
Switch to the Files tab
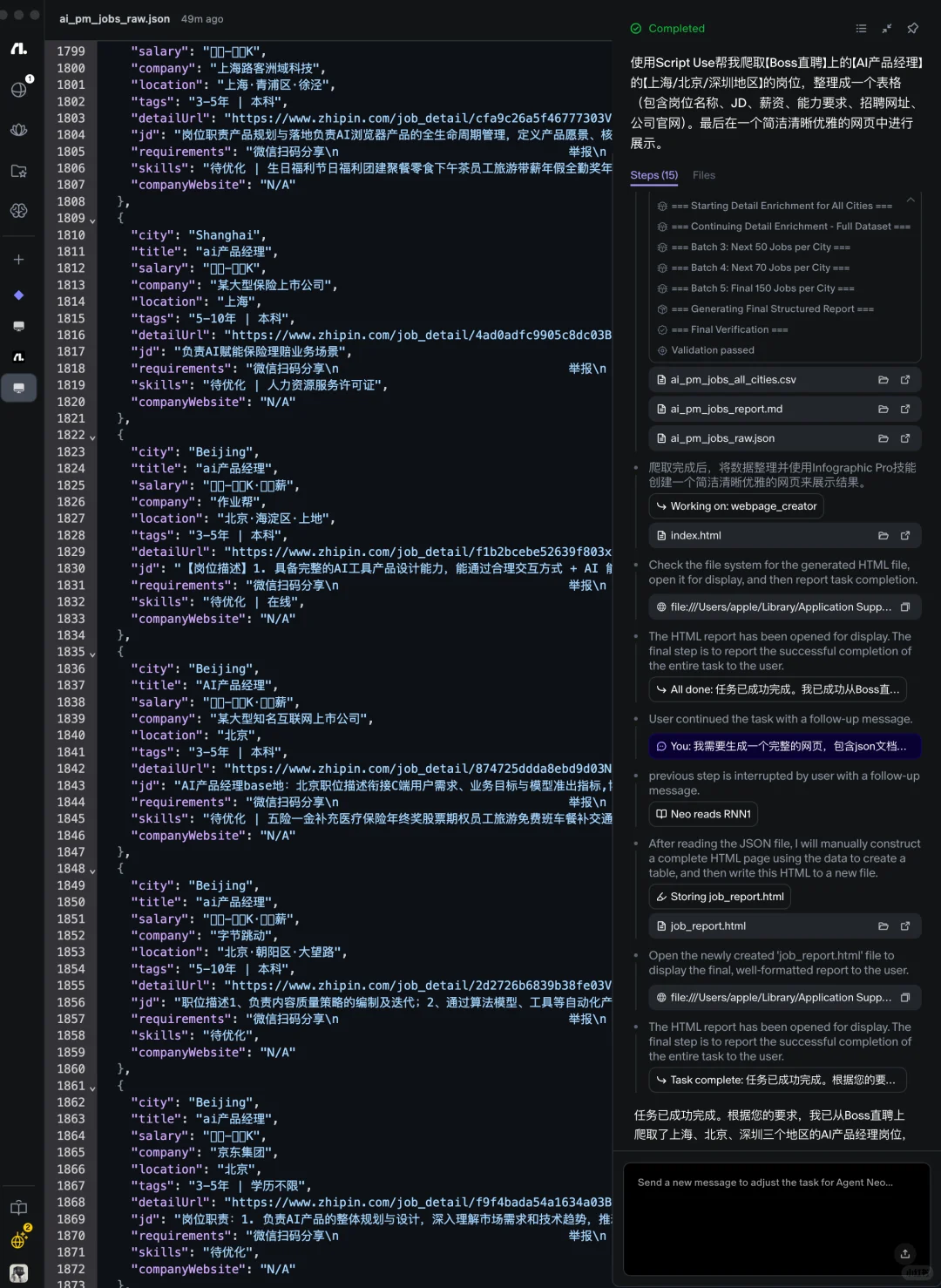[x=704, y=175]
